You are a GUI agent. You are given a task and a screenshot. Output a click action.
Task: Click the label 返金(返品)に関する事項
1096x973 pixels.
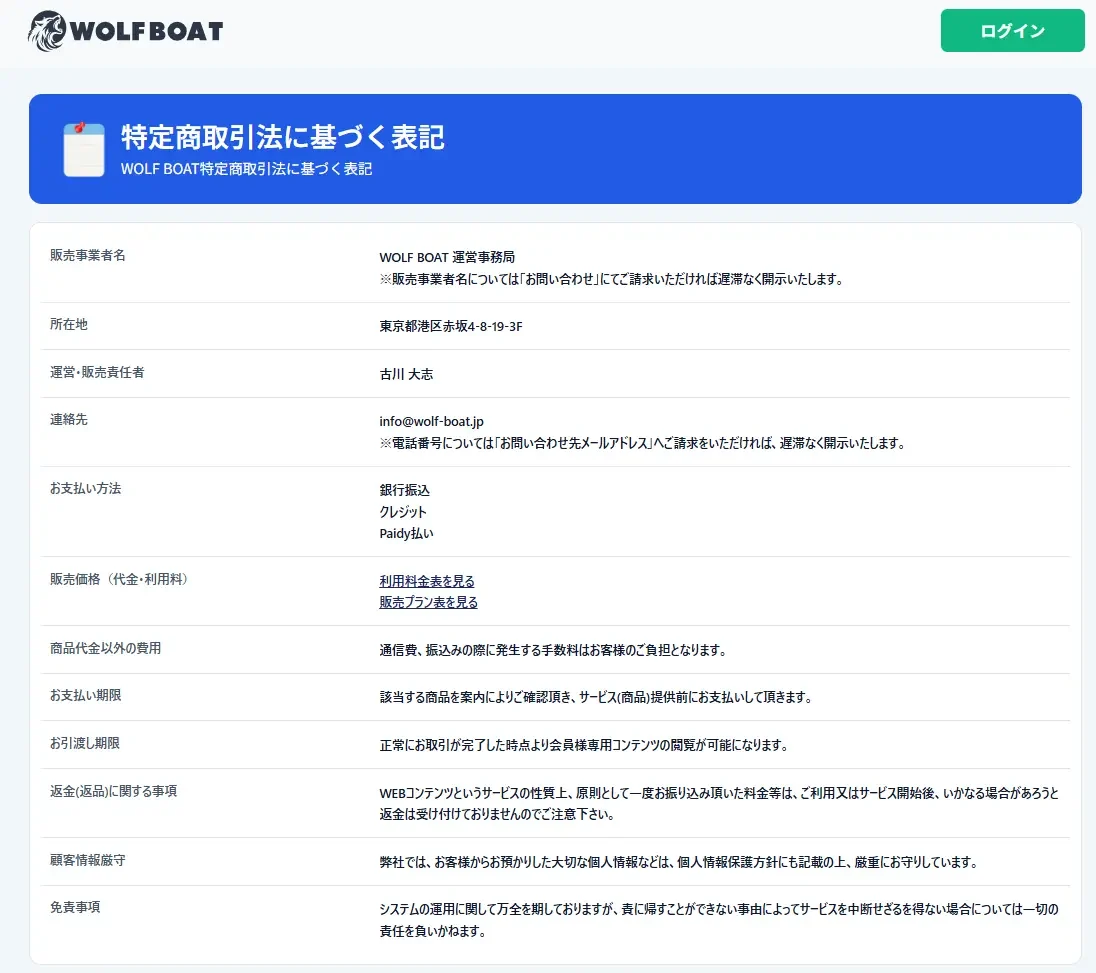113,791
